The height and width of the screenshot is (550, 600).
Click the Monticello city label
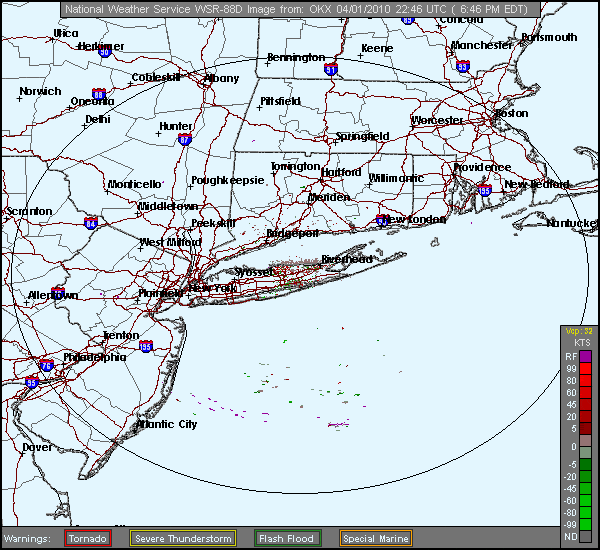[x=134, y=184]
